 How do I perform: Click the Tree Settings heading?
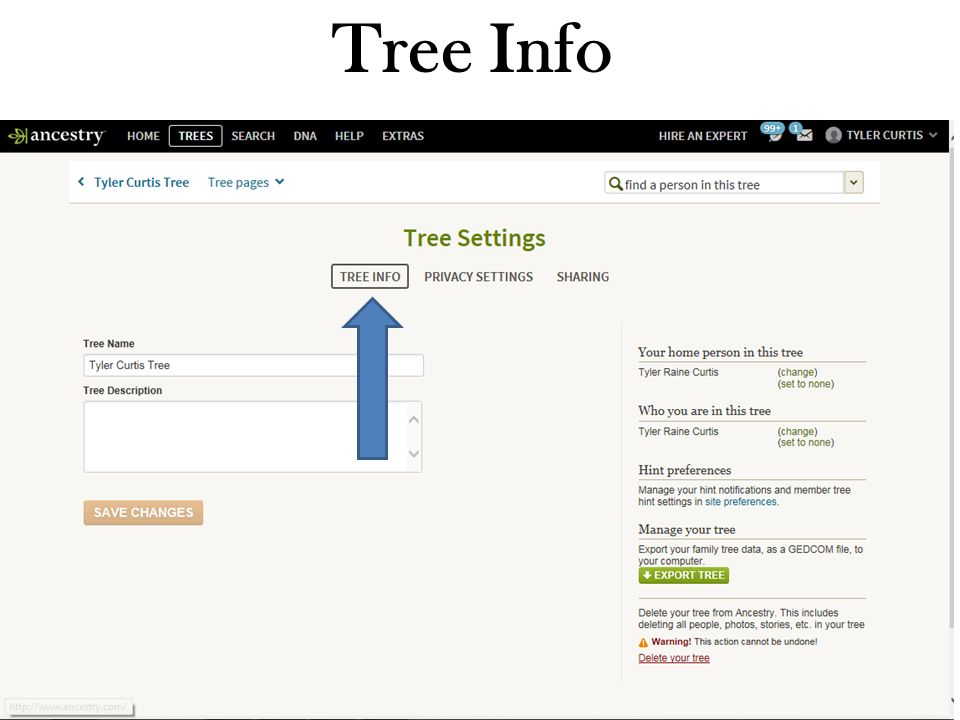[x=474, y=238]
